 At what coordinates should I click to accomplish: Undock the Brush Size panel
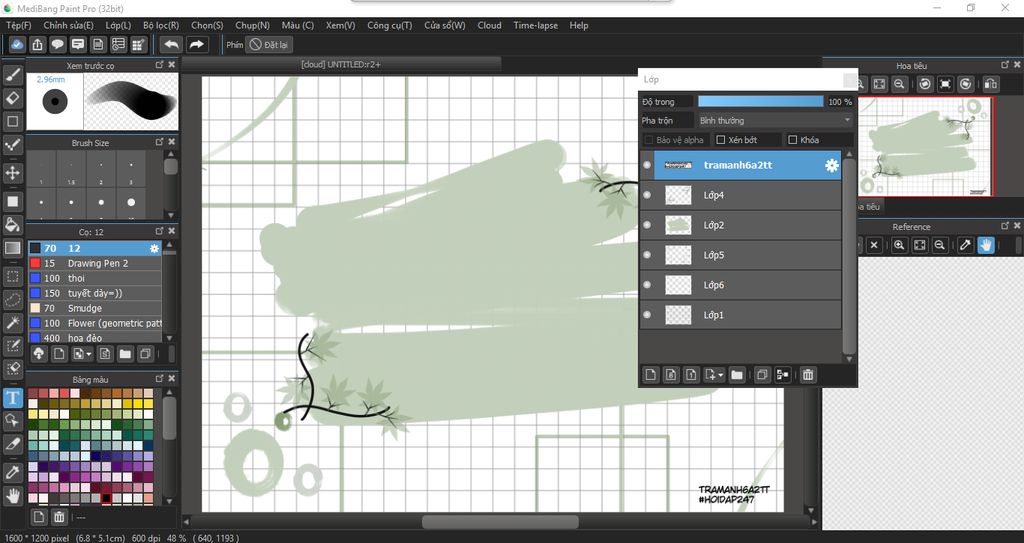pos(159,142)
